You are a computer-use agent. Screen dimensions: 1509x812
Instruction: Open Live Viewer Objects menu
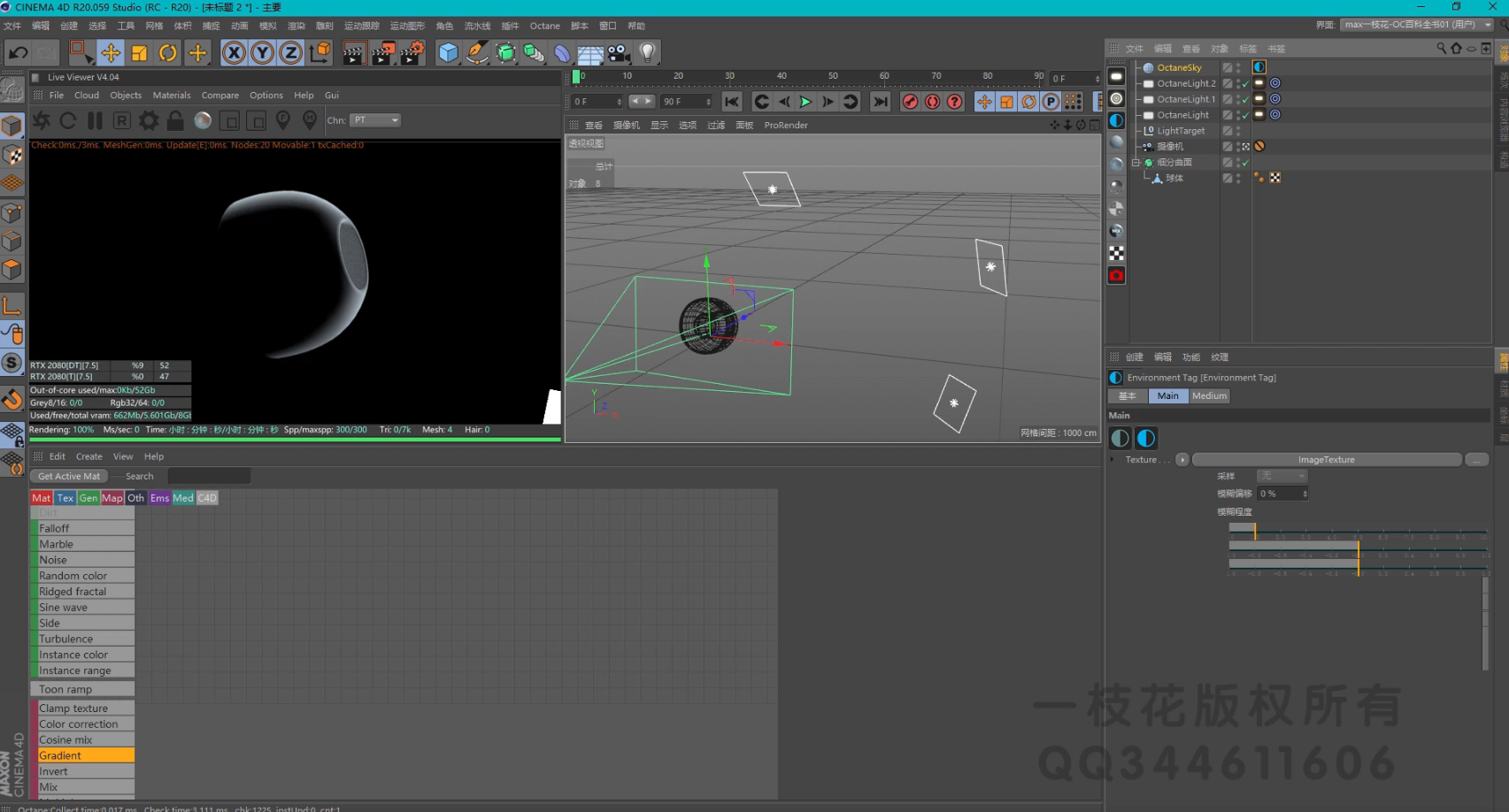pos(126,96)
